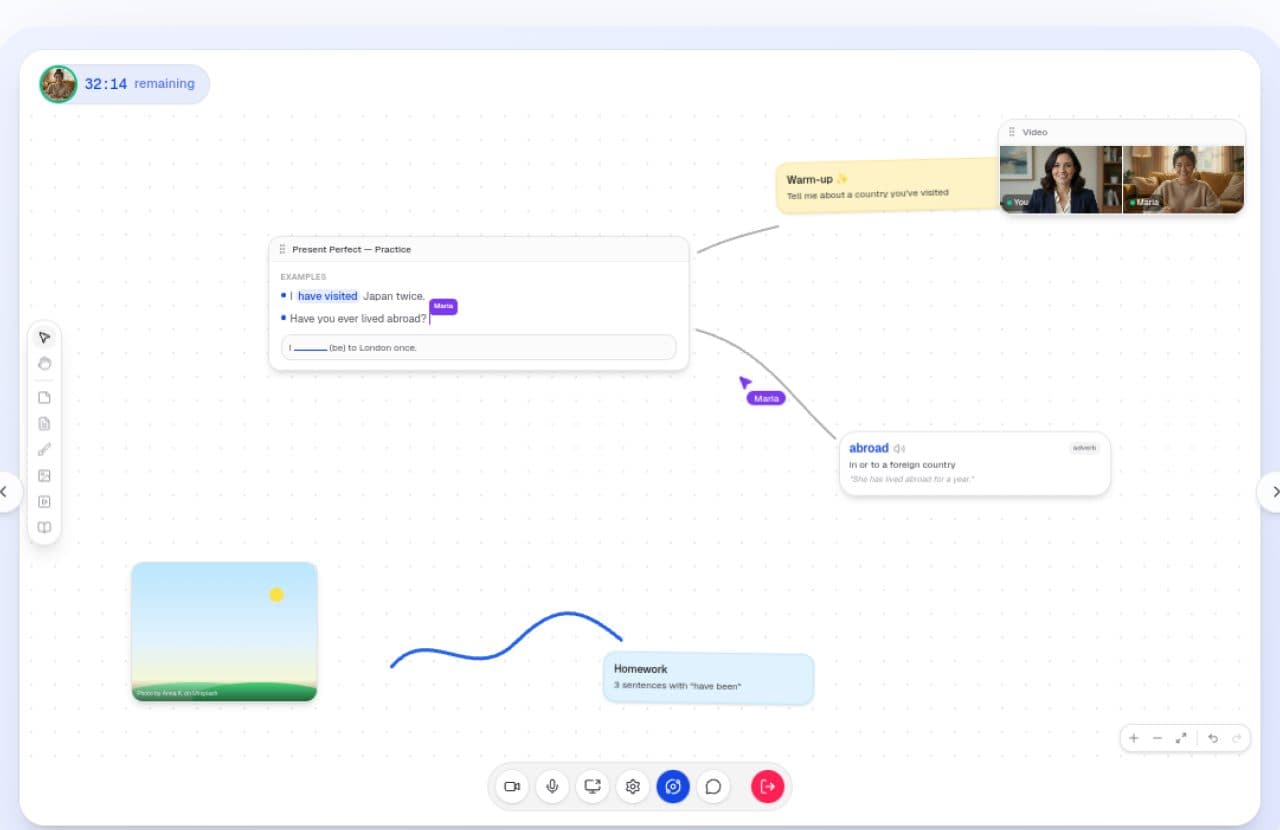Zoom in on the canvas
The height and width of the screenshot is (830, 1280).
coord(1134,738)
